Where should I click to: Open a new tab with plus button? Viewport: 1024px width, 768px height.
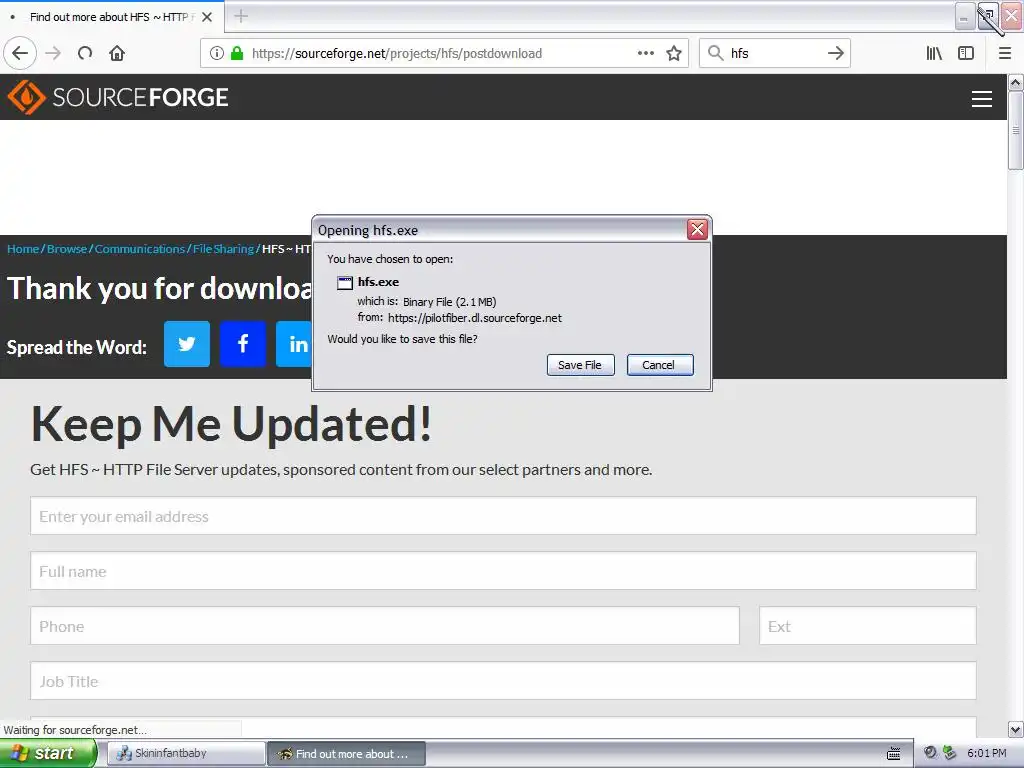pos(241,16)
